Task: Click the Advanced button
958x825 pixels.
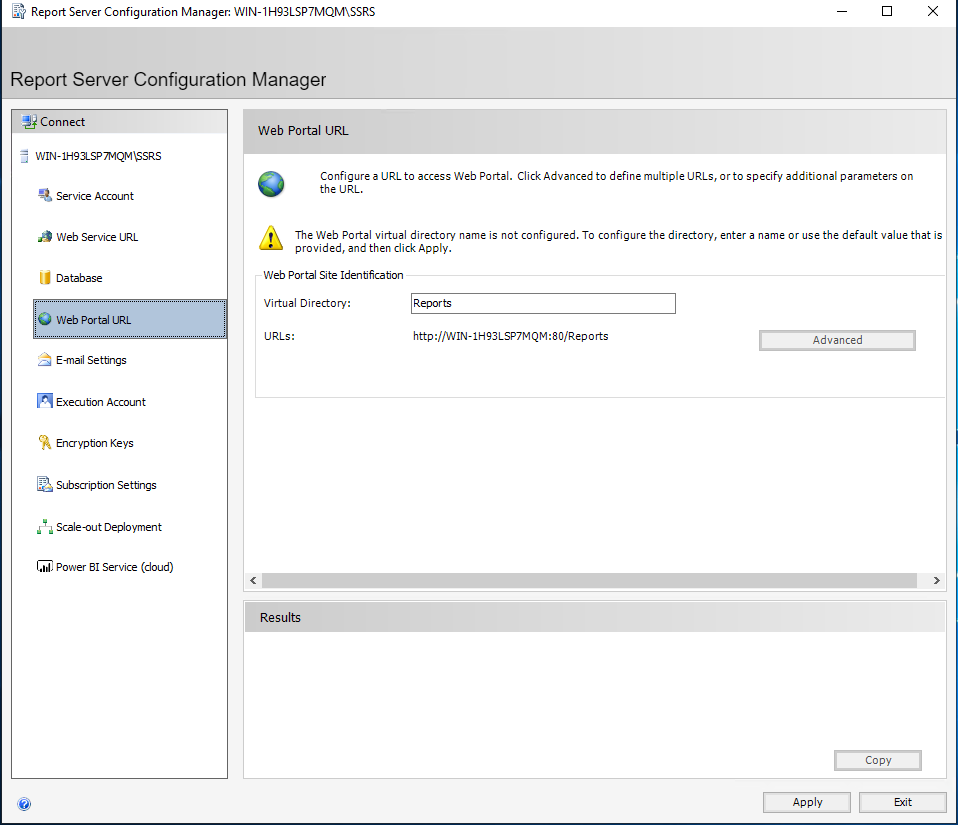Action: (836, 340)
